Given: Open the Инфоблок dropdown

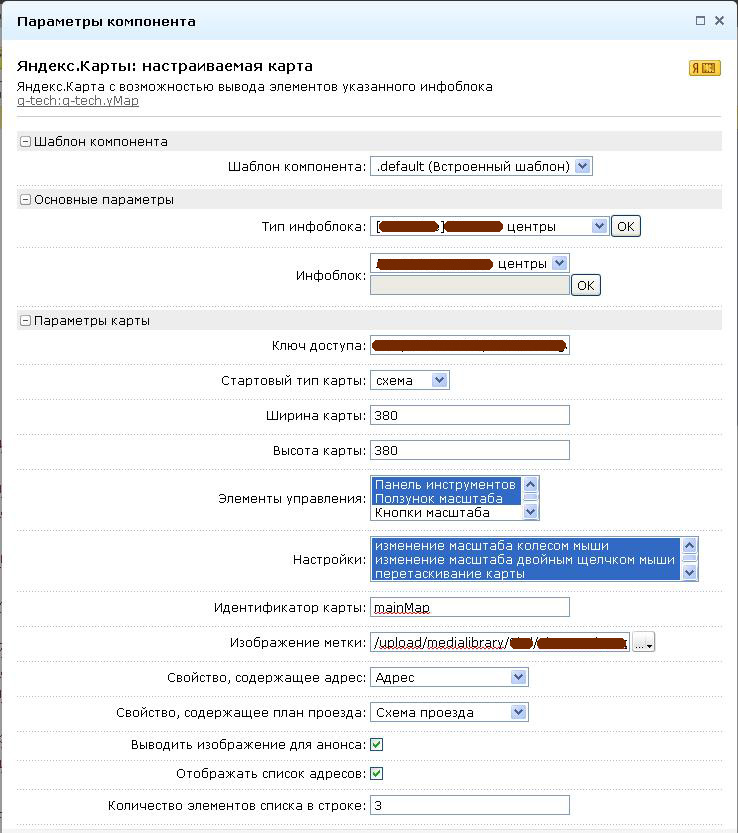Looking at the screenshot, I should [470, 264].
